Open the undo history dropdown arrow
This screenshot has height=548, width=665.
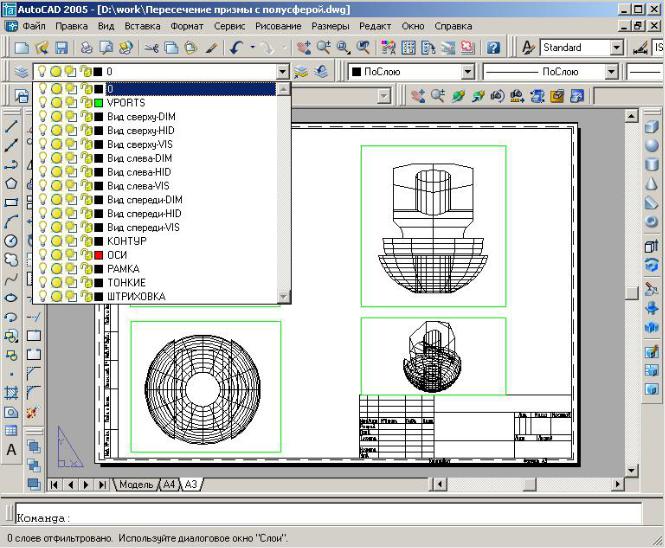coord(253,47)
